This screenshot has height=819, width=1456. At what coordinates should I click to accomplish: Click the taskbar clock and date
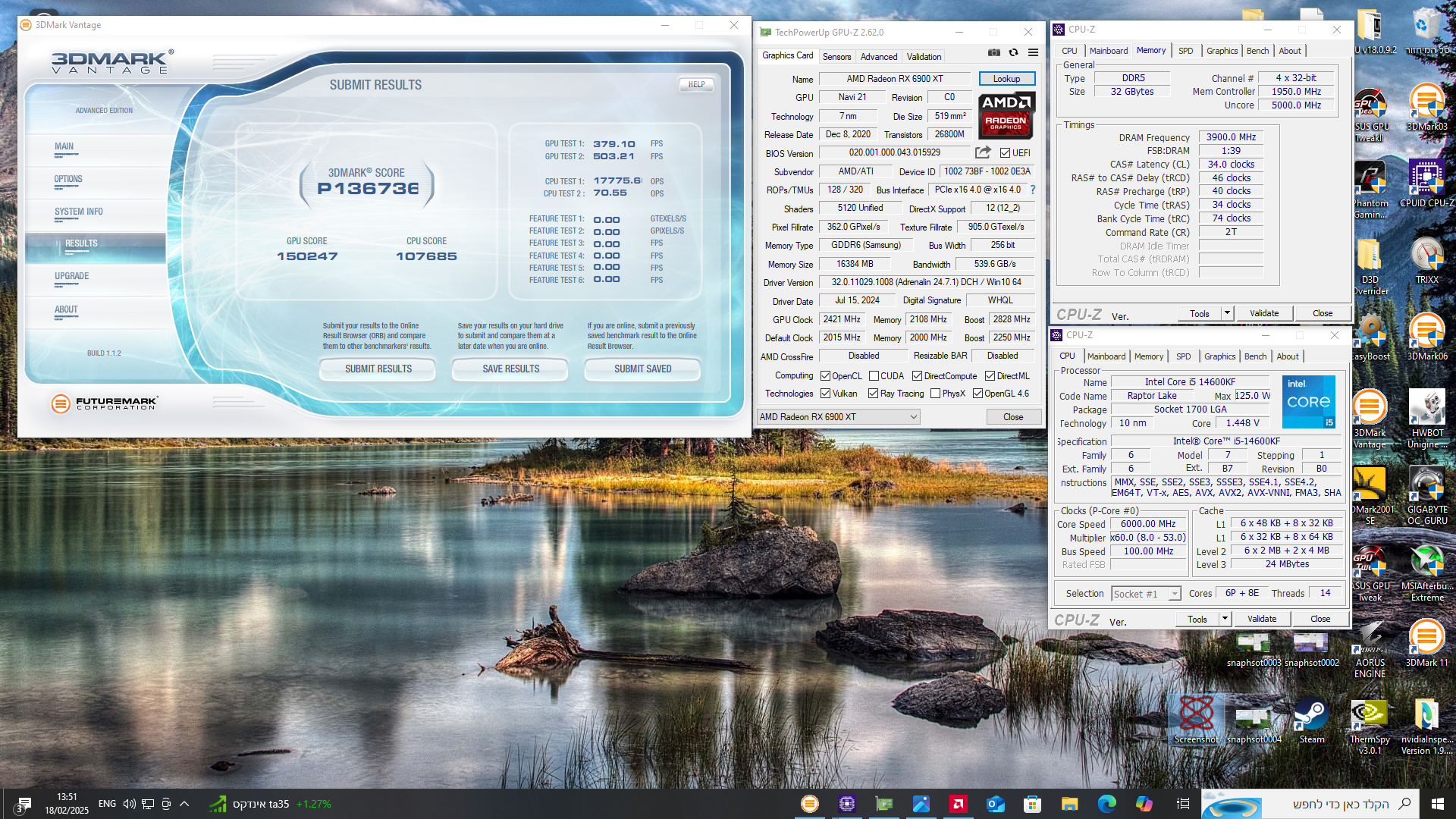[x=67, y=804]
